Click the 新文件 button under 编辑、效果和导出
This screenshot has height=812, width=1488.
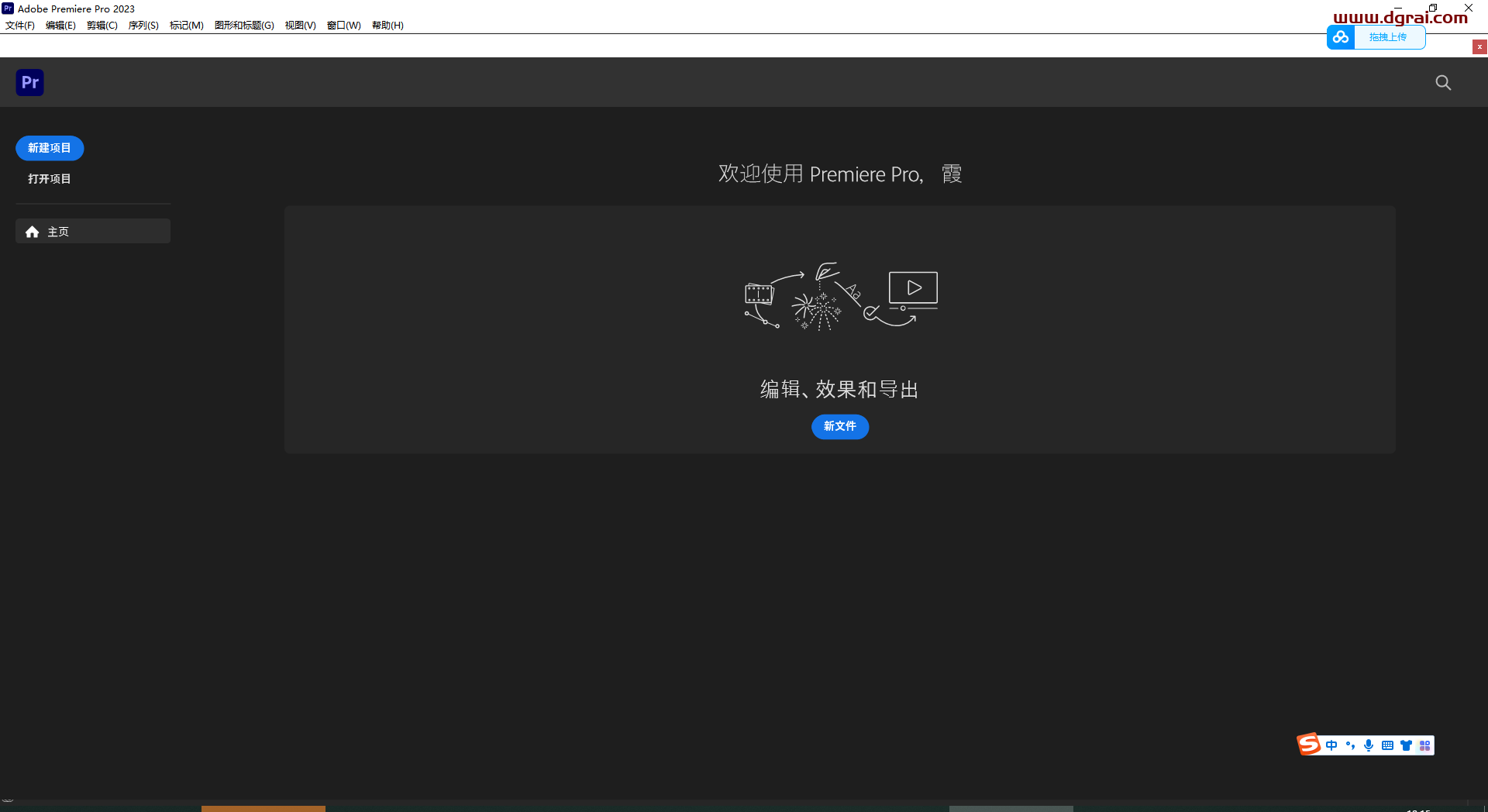[839, 427]
